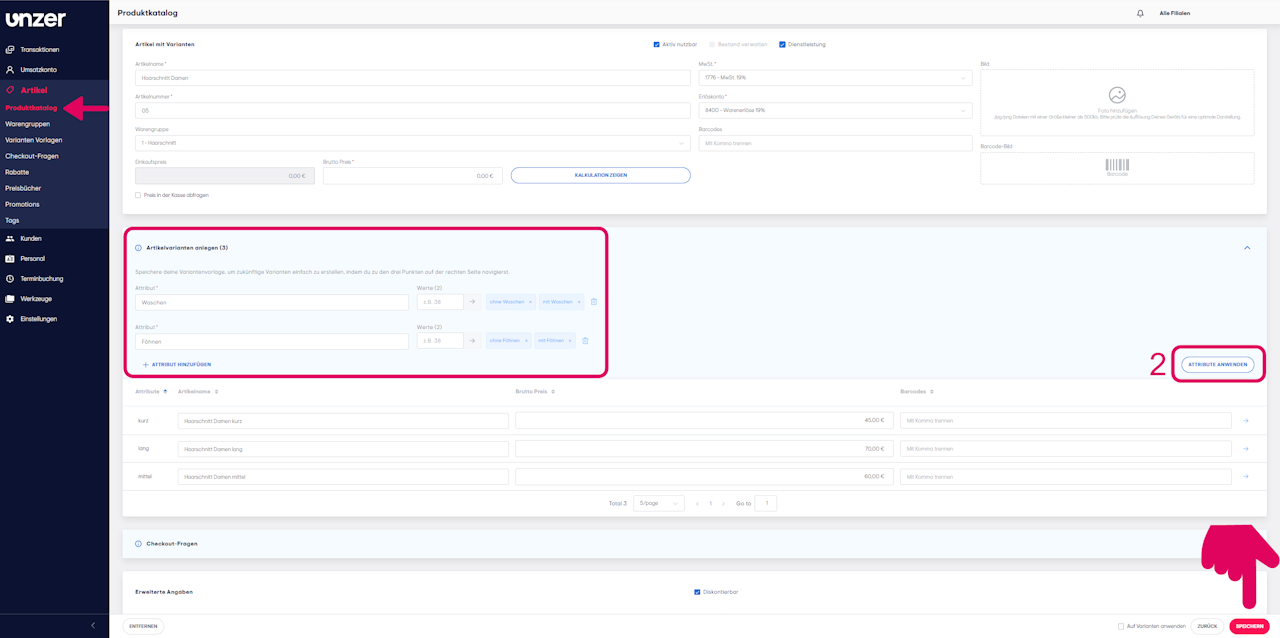This screenshot has height=638, width=1280.
Task: Enable 'Preis in der Kasse abfragen' checkbox
Action: click(138, 195)
